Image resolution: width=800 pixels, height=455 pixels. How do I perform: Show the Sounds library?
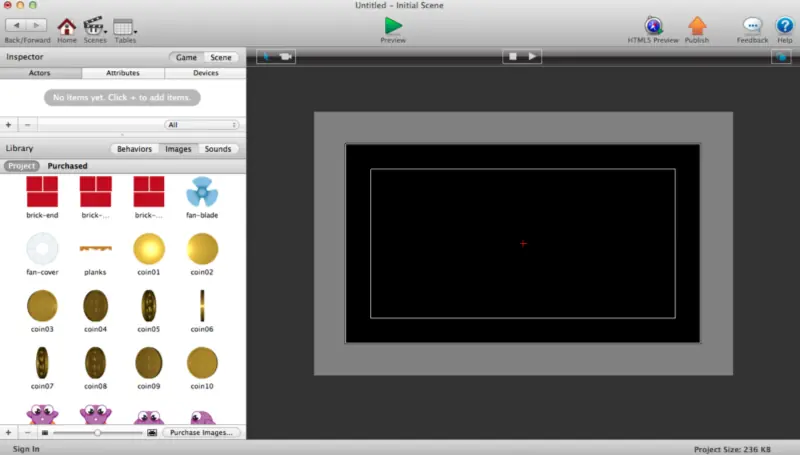pyautogui.click(x=218, y=149)
